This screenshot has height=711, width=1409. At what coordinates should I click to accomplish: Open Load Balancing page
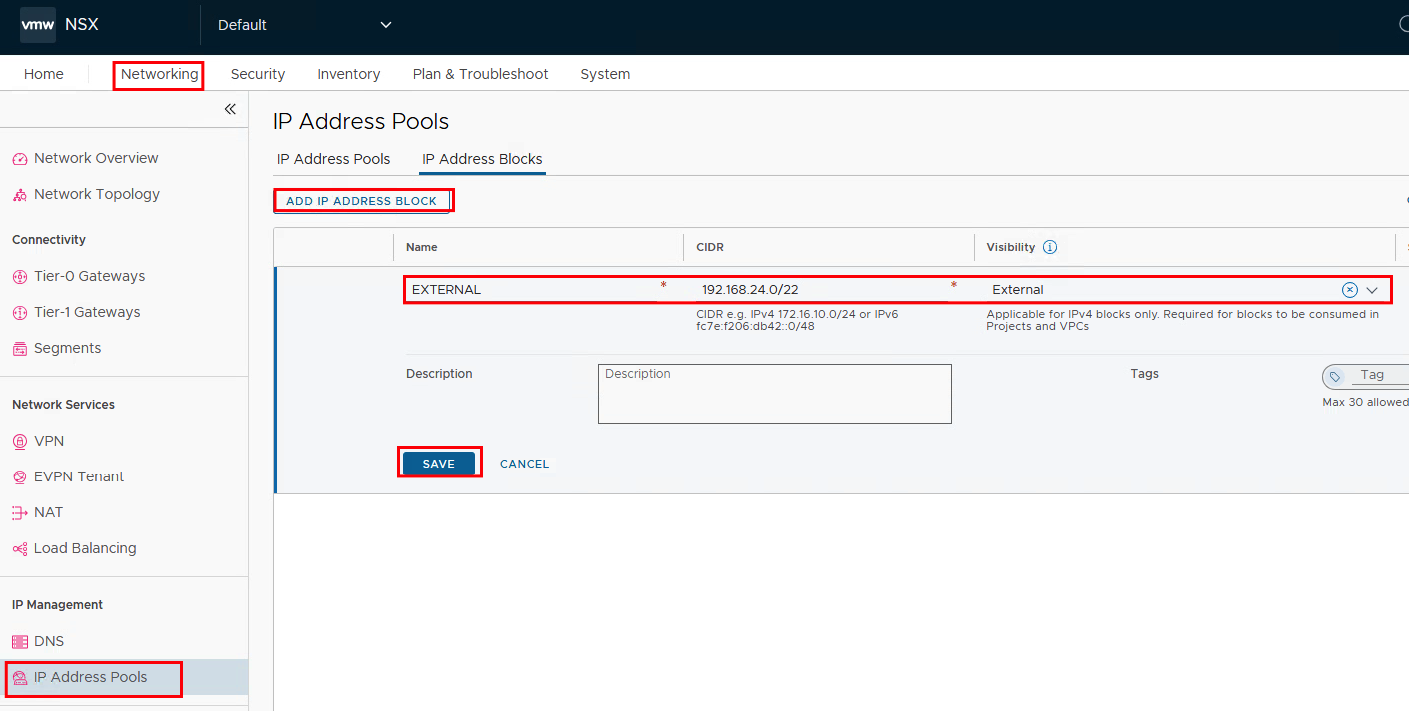click(85, 548)
